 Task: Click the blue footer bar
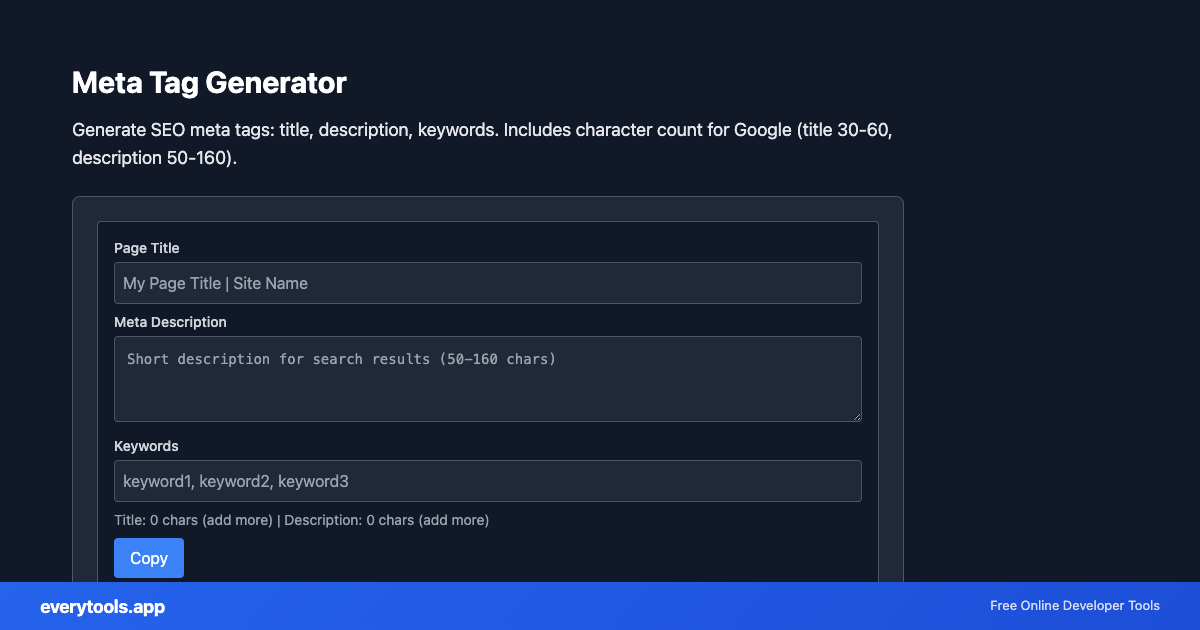click(600, 606)
